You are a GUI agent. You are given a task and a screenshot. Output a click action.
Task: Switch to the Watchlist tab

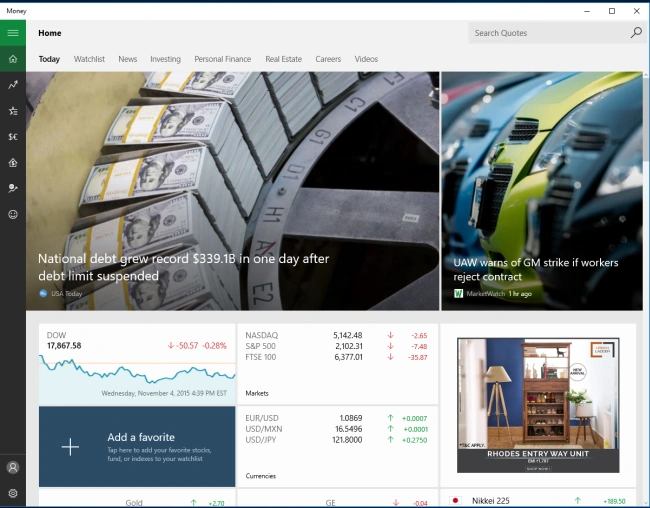89,59
